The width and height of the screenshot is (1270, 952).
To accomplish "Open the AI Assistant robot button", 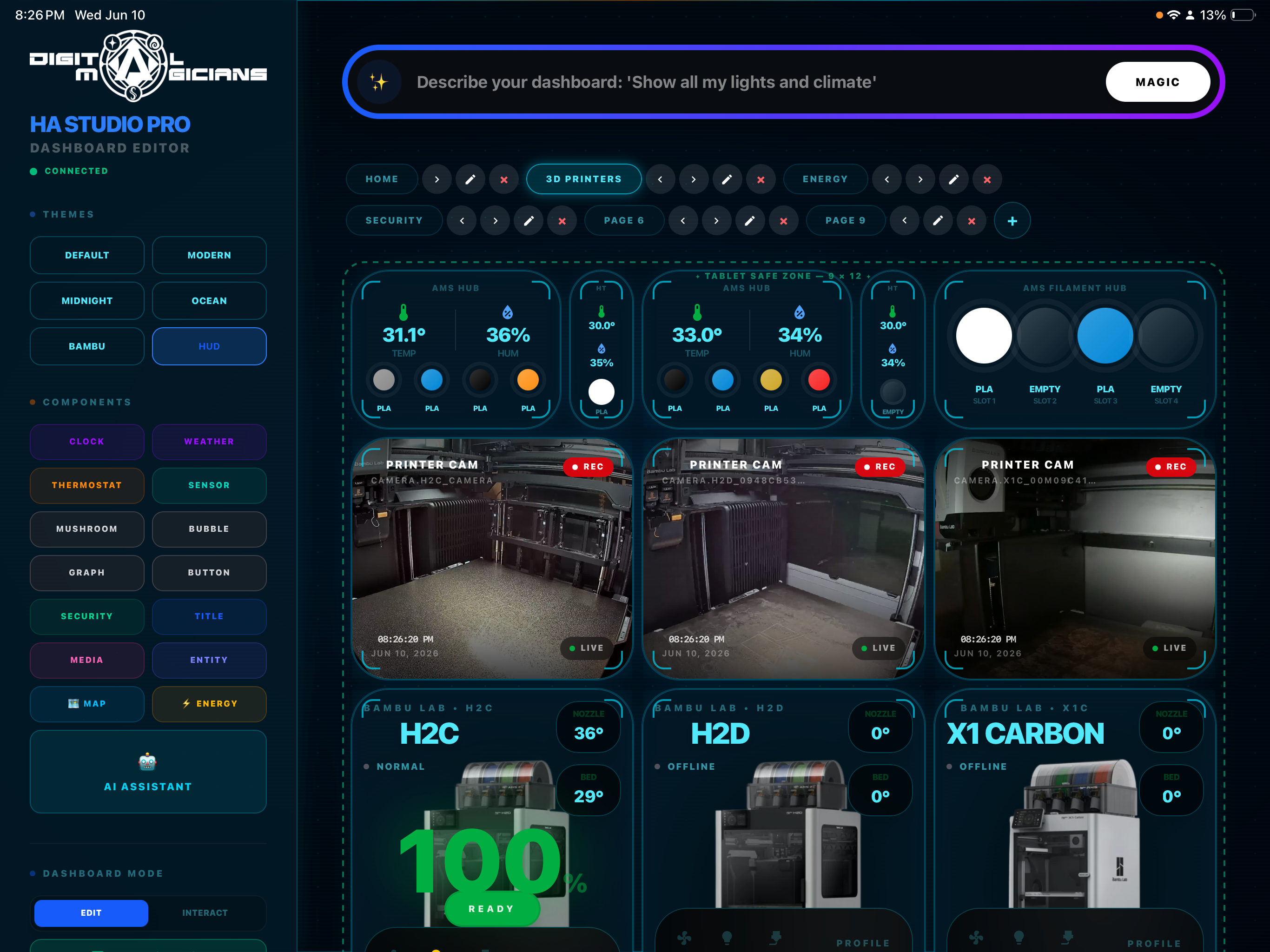I will tap(148, 772).
